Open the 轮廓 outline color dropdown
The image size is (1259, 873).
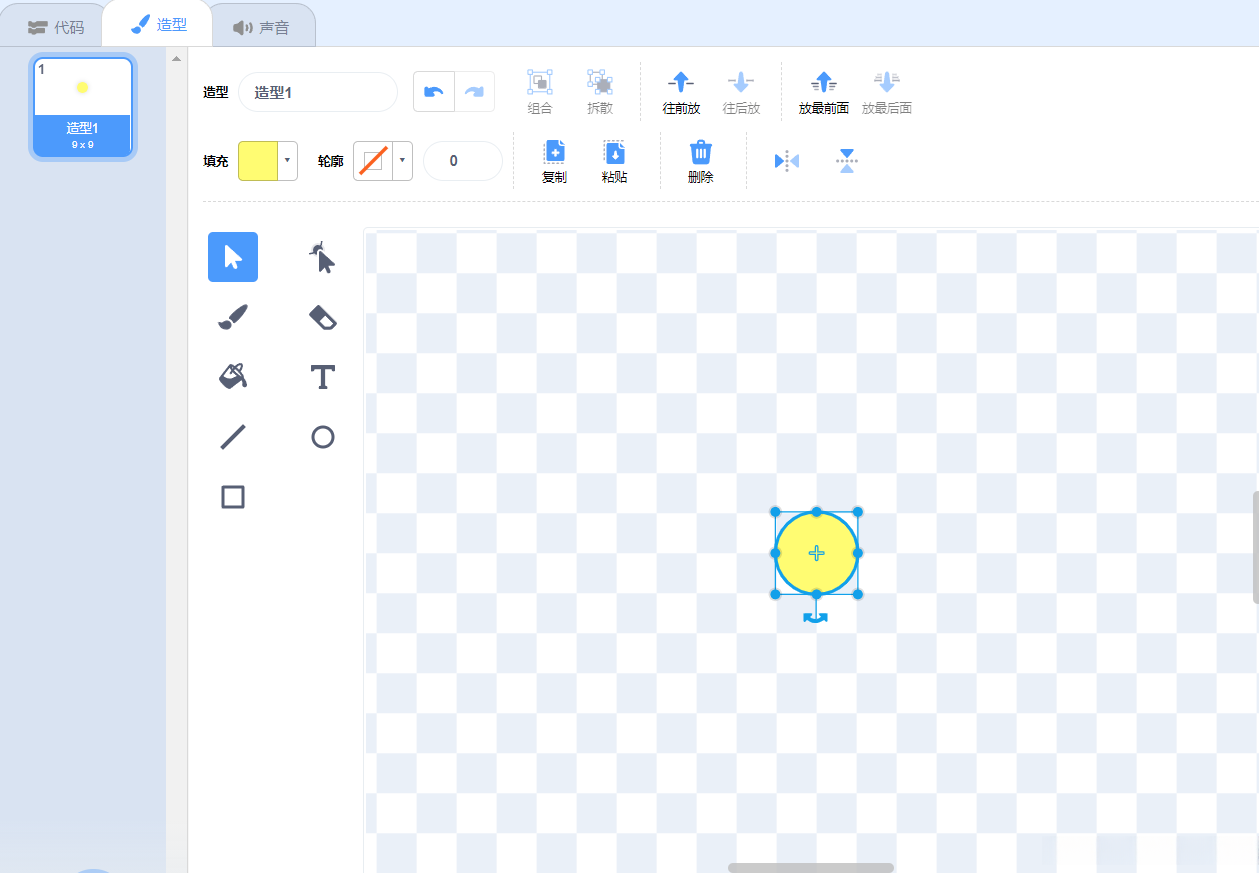403,161
